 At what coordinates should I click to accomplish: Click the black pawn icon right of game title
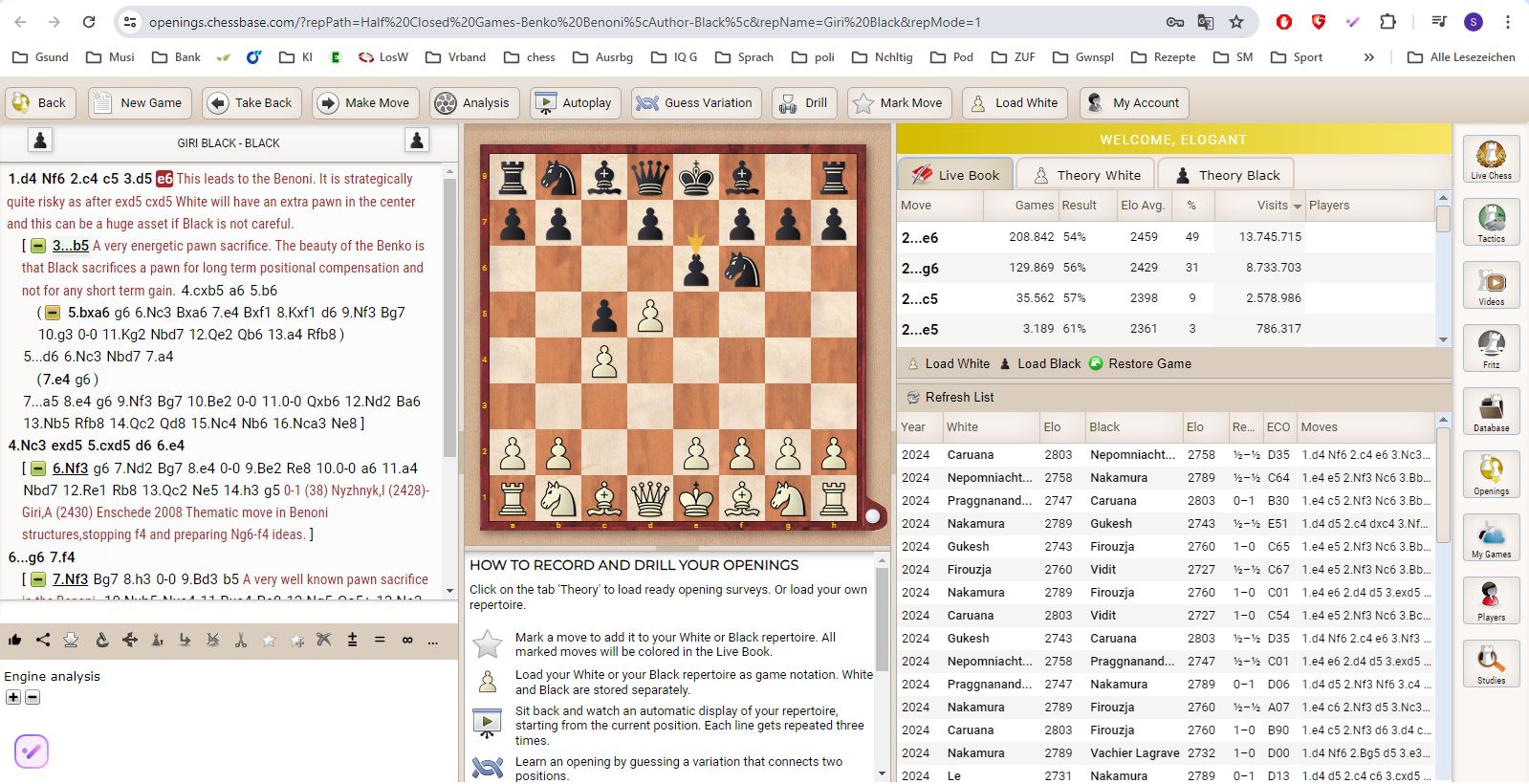pyautogui.click(x=417, y=141)
